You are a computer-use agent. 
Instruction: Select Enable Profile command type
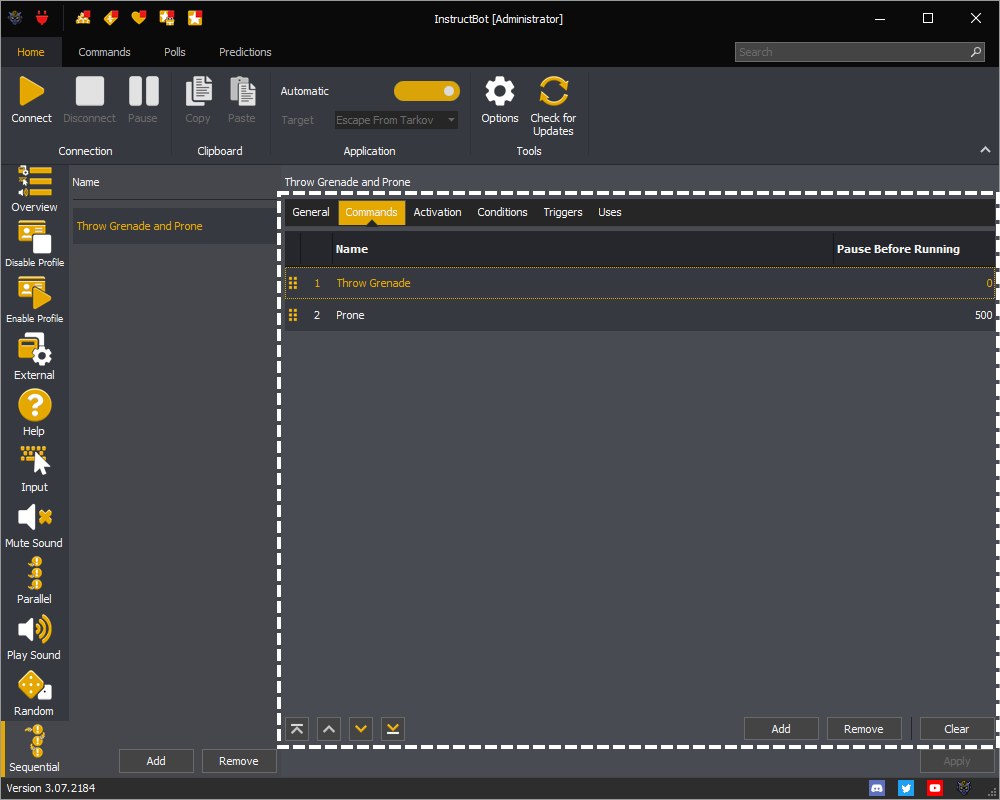click(x=34, y=300)
